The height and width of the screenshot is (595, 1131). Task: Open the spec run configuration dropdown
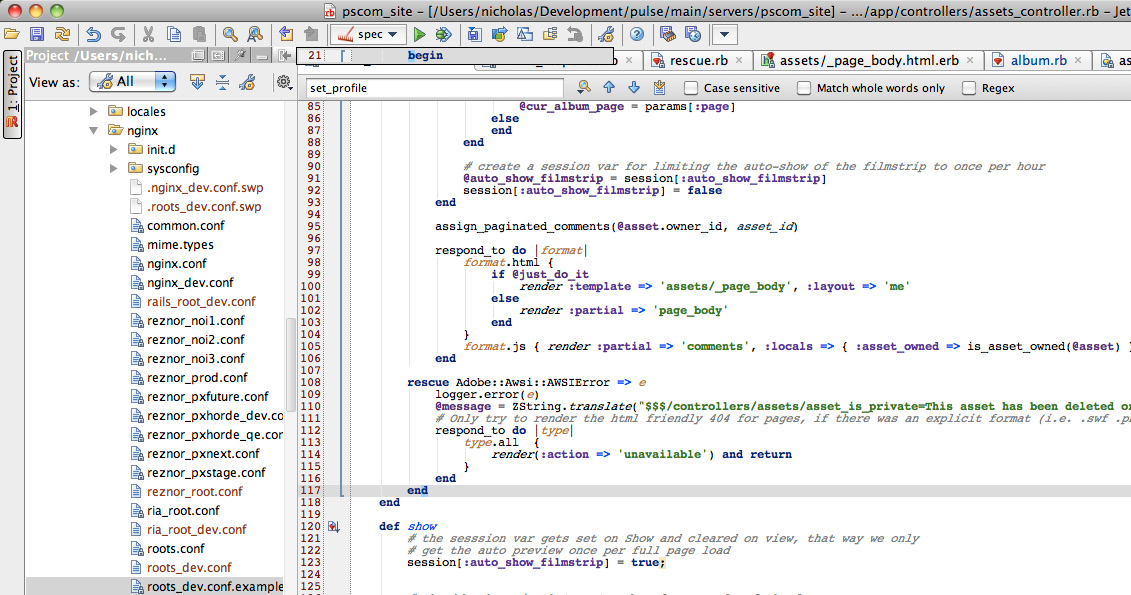coord(367,34)
